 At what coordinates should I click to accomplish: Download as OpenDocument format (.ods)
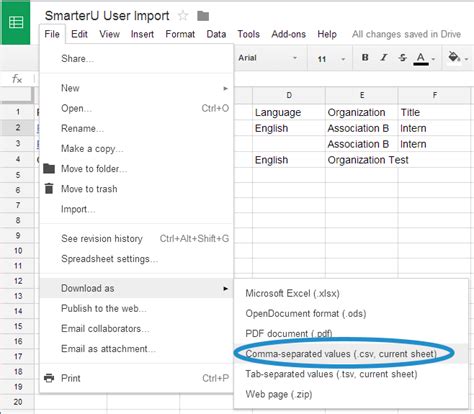351,314
